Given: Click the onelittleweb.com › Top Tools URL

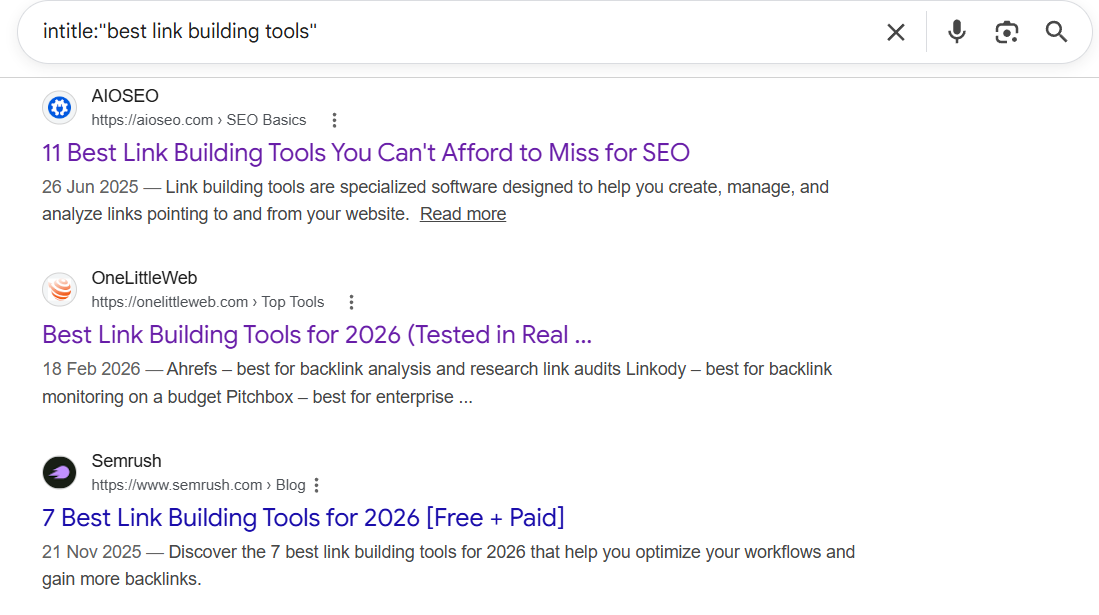Looking at the screenshot, I should tap(207, 302).
